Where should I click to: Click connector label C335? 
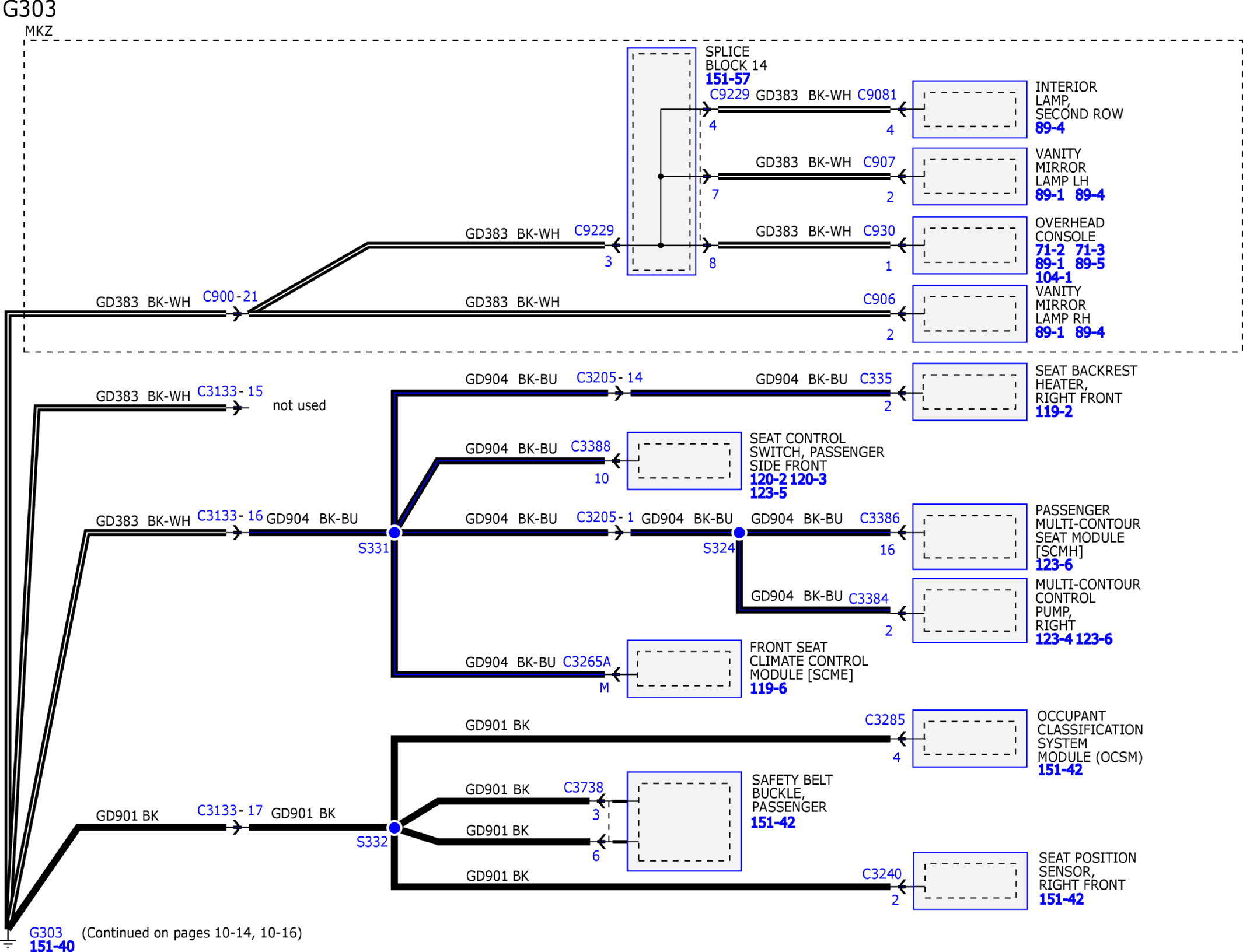[875, 379]
